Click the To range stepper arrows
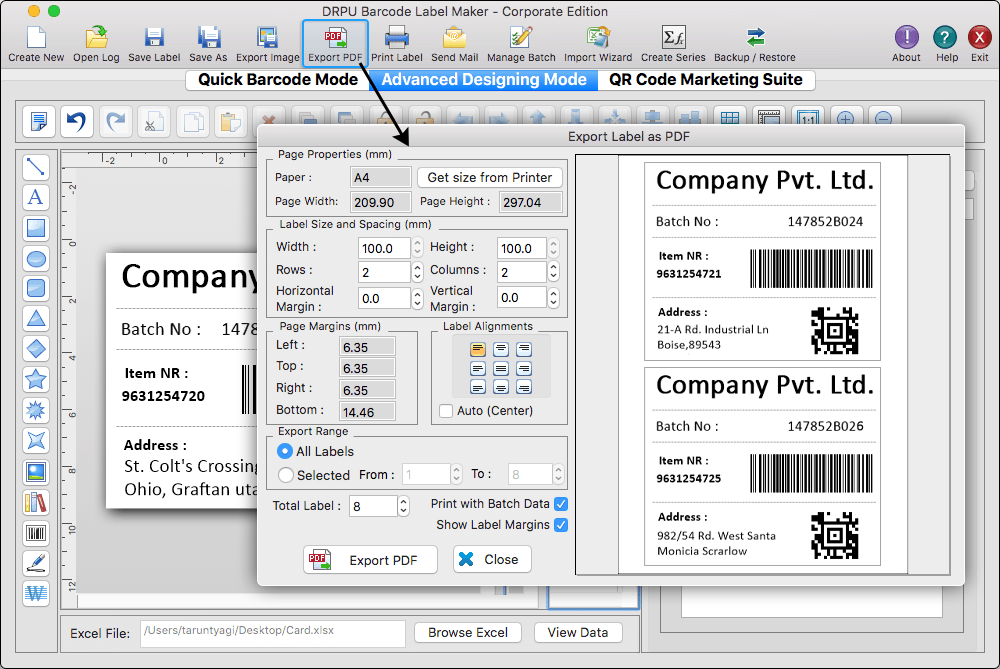The image size is (1000, 669). click(559, 474)
